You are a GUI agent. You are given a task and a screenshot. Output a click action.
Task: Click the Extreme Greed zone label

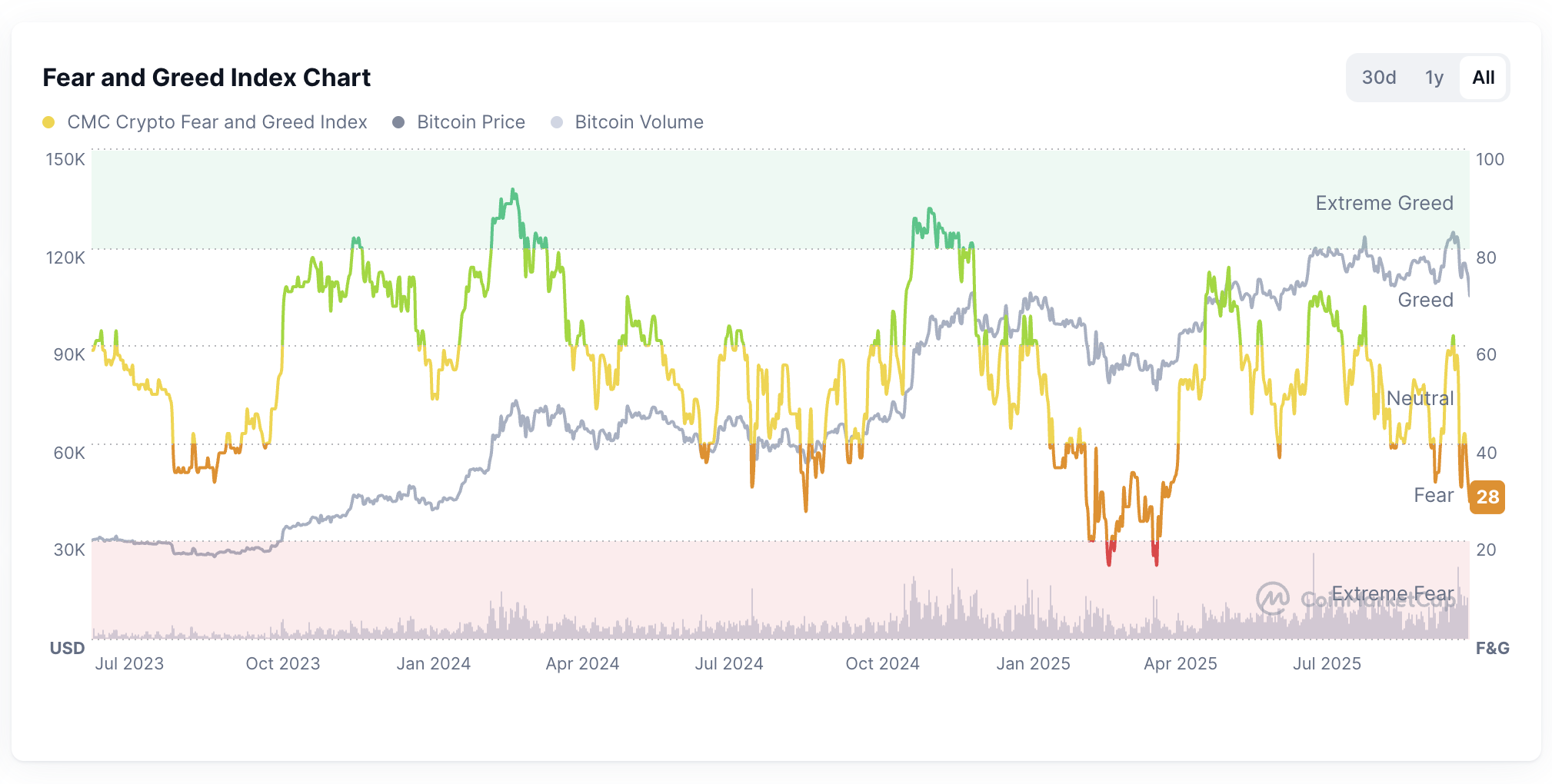pyautogui.click(x=1384, y=203)
